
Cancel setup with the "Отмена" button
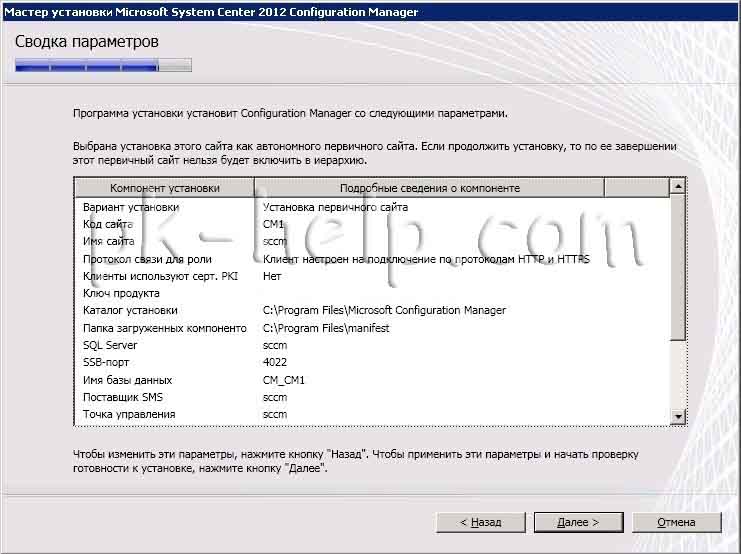[x=676, y=522]
